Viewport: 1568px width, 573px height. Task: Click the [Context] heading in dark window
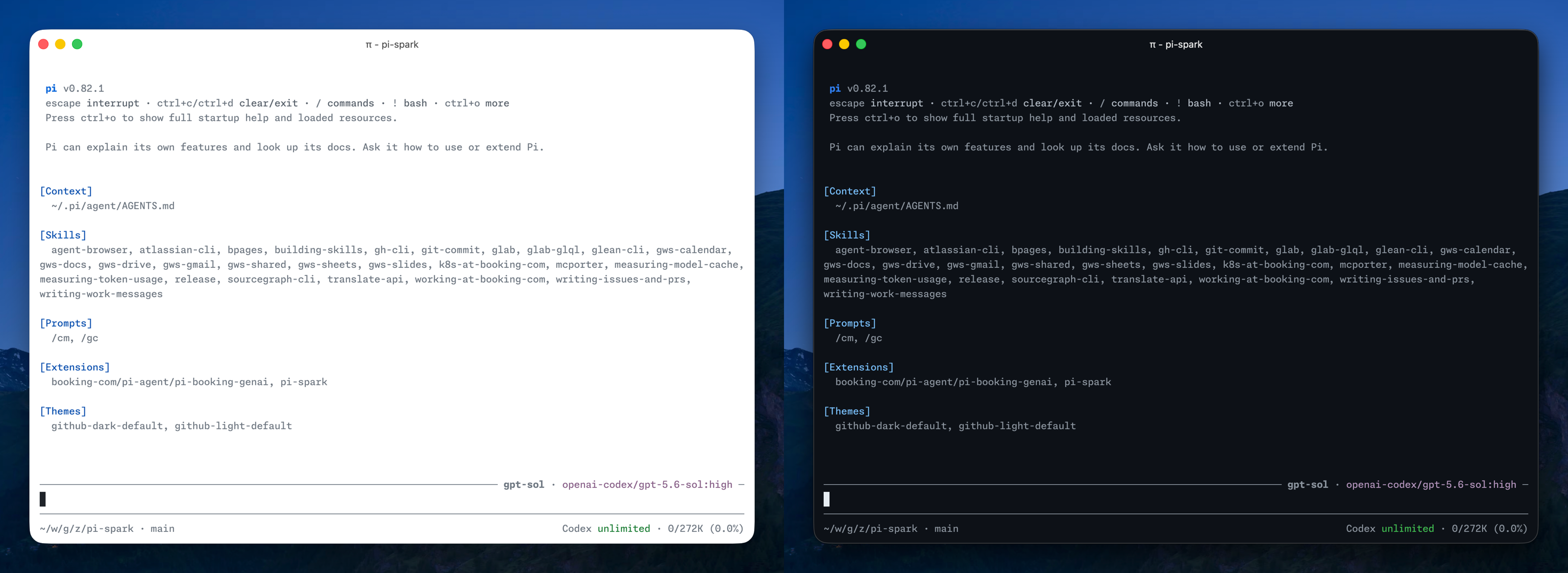point(850,191)
